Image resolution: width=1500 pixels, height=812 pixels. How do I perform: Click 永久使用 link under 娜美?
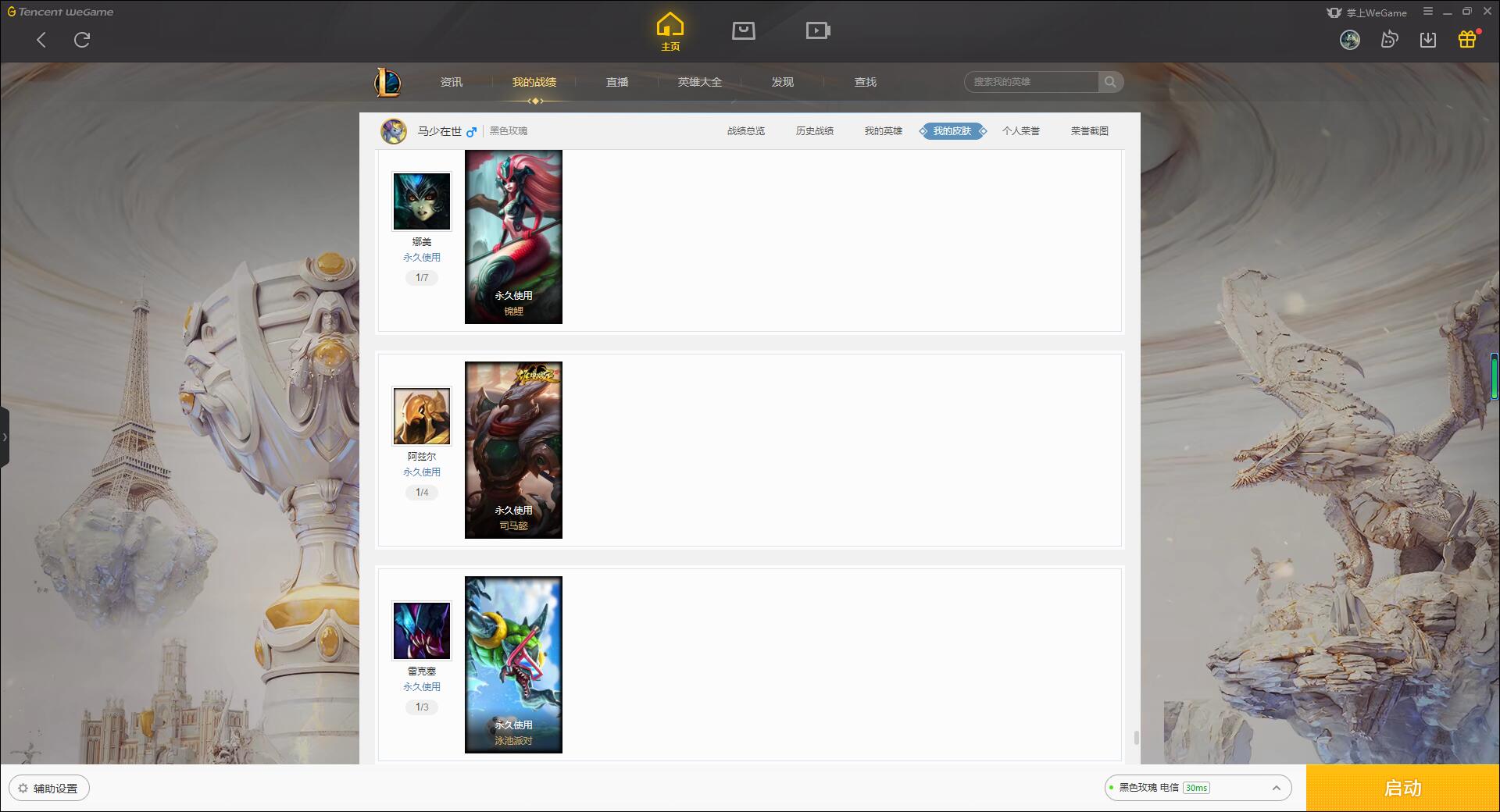[422, 258]
